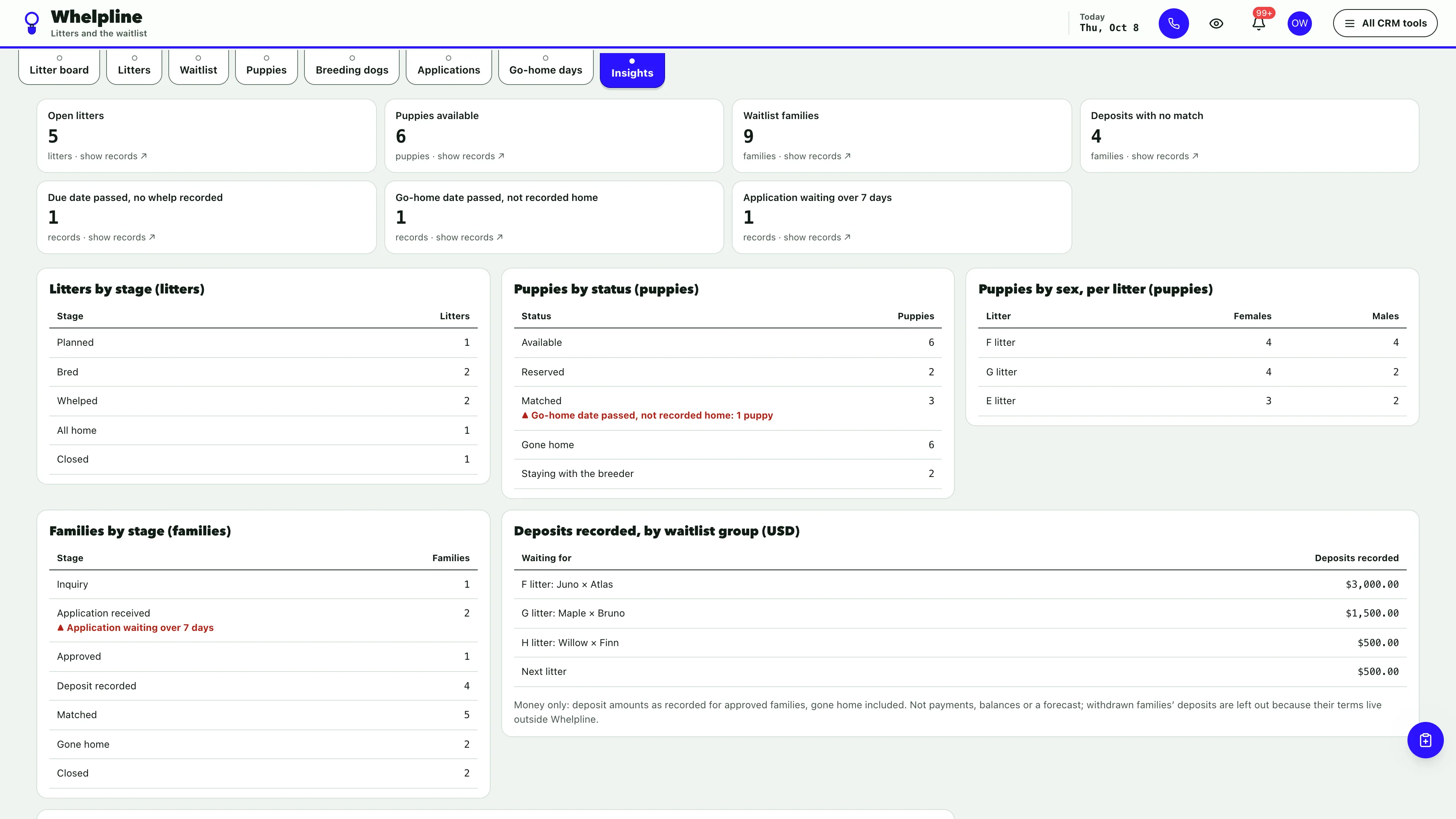Select the G litter row in Puppies by sex
The width and height of the screenshot is (1456, 819).
(1192, 372)
